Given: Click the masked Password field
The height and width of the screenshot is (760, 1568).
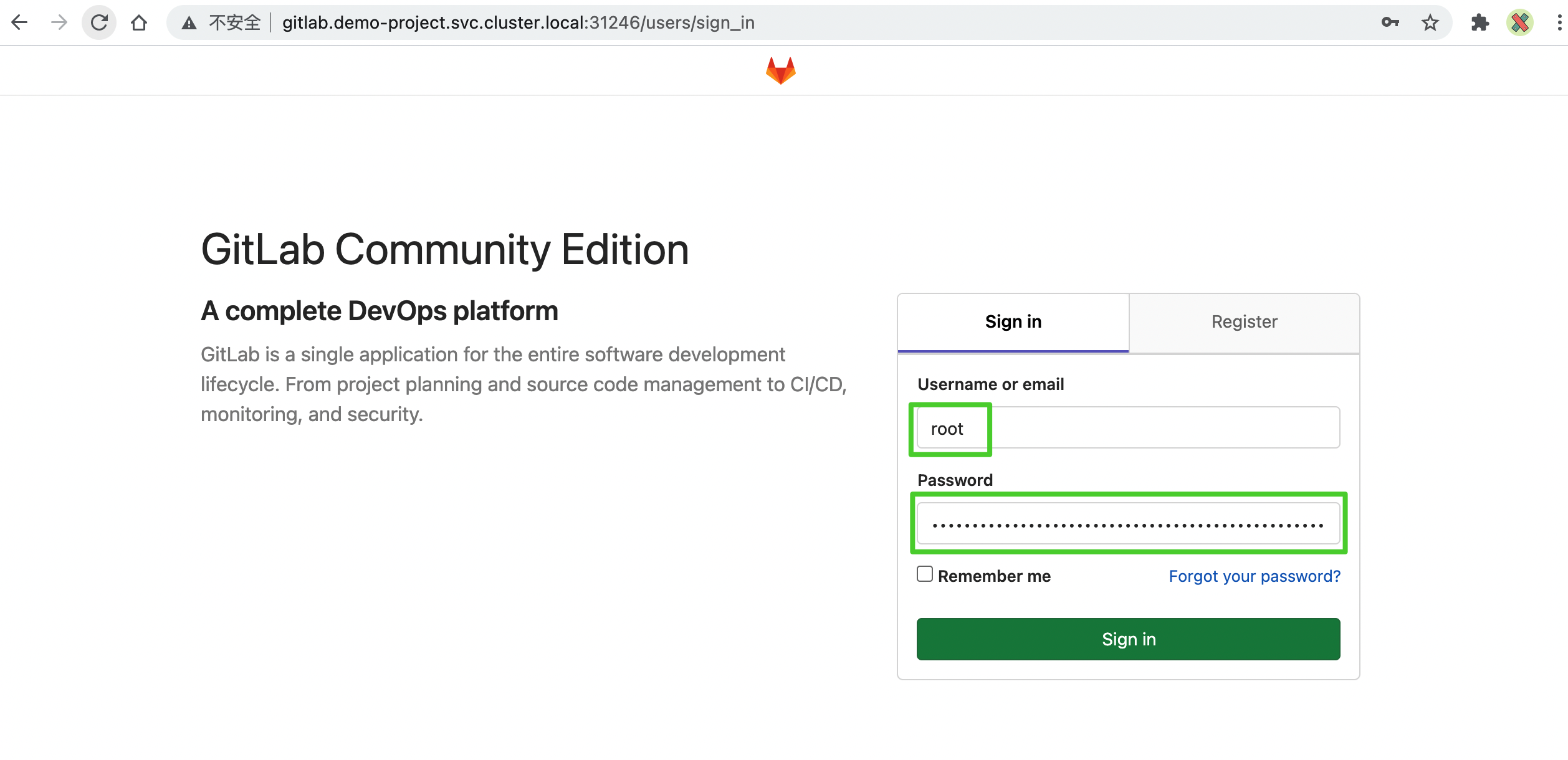Looking at the screenshot, I should point(1128,523).
